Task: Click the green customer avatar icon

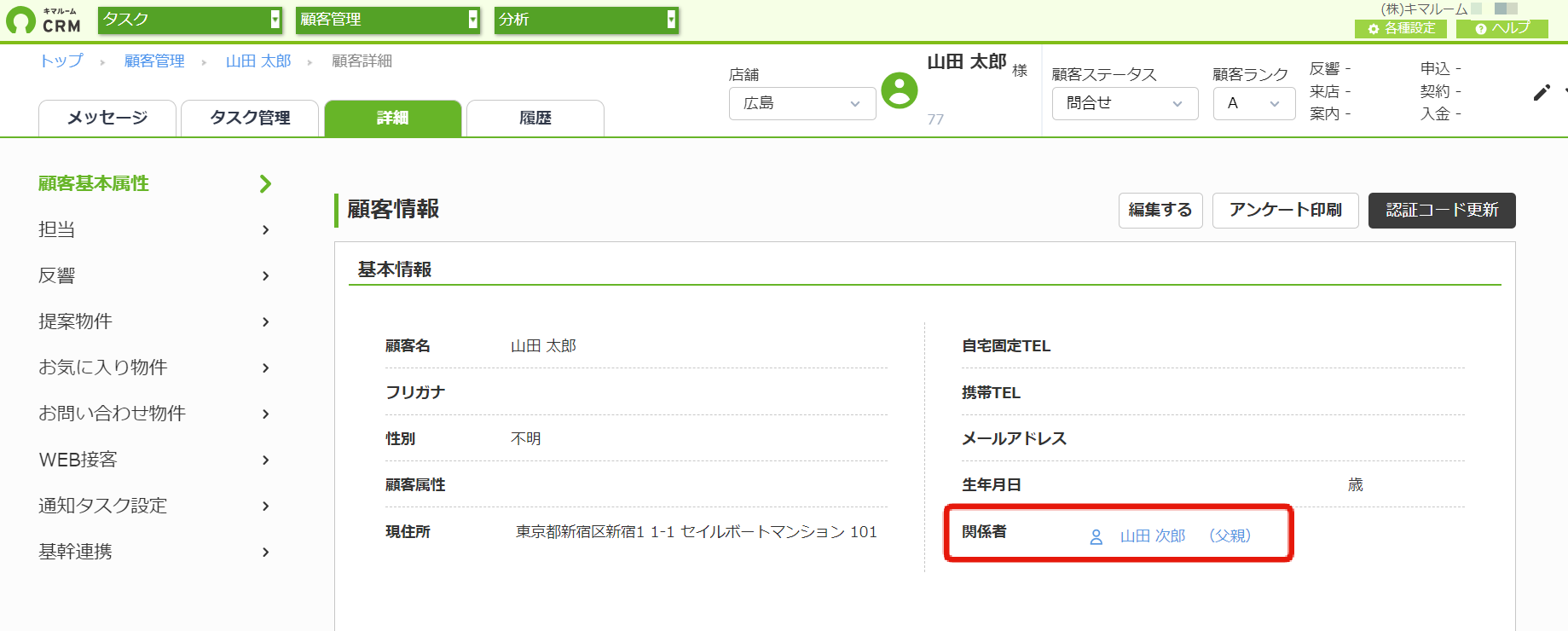Action: tap(899, 90)
